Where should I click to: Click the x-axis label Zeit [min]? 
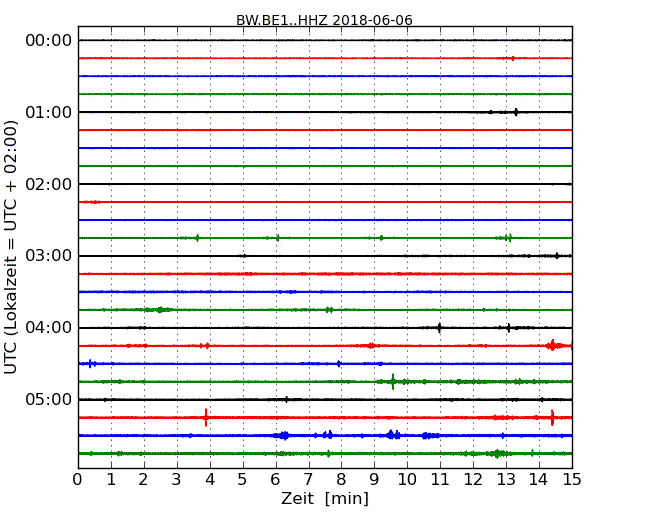tap(325, 498)
